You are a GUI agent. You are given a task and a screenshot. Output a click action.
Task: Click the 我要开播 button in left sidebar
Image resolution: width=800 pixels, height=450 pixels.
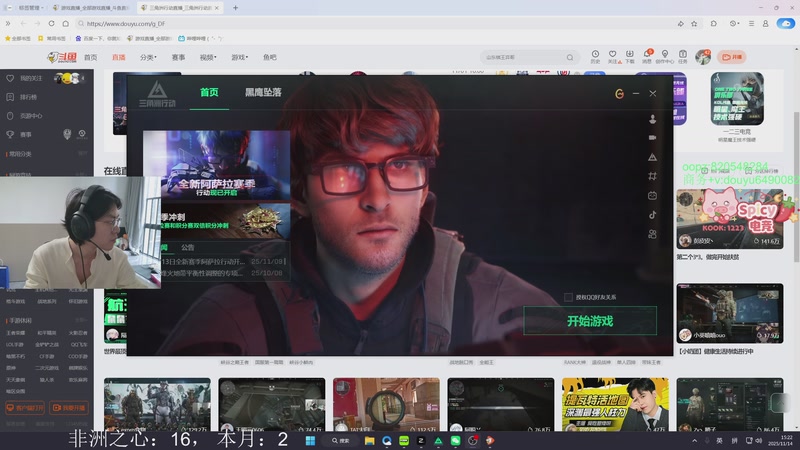pyautogui.click(x=69, y=408)
